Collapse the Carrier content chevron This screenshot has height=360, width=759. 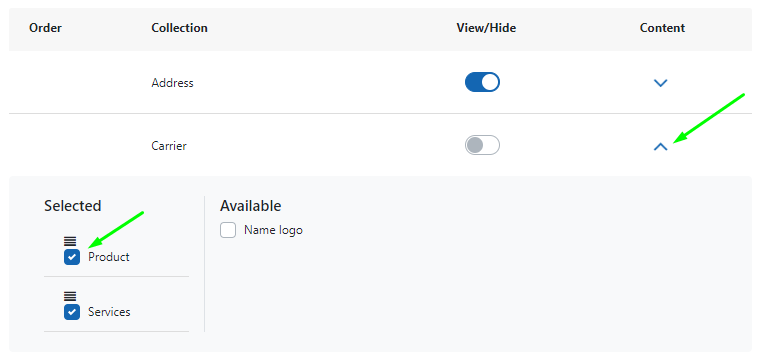(x=661, y=146)
